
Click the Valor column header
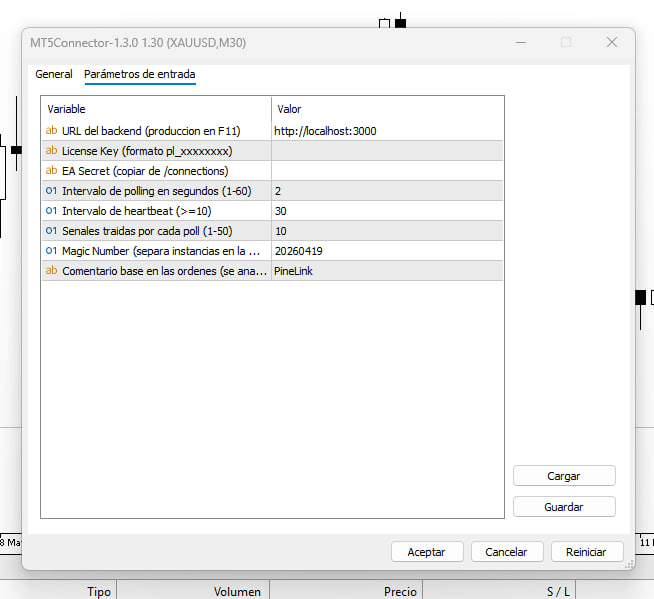[x=387, y=109]
